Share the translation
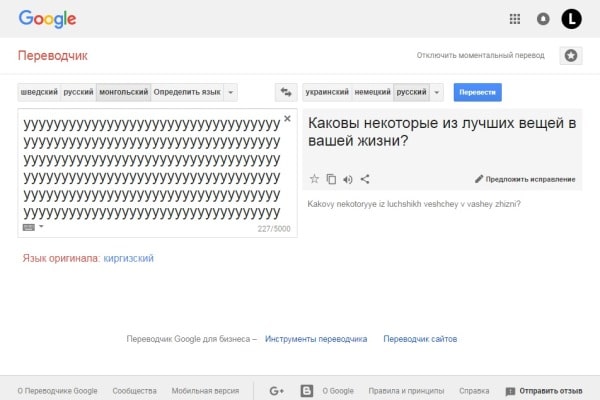 click(365, 179)
